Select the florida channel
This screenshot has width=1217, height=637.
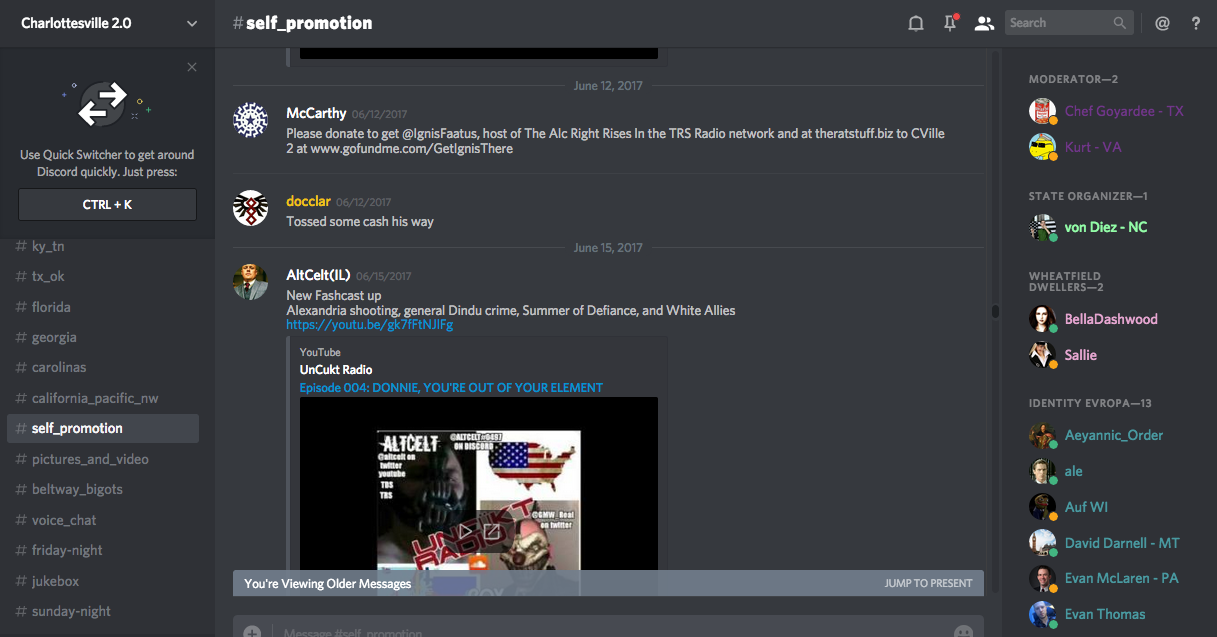(51, 307)
